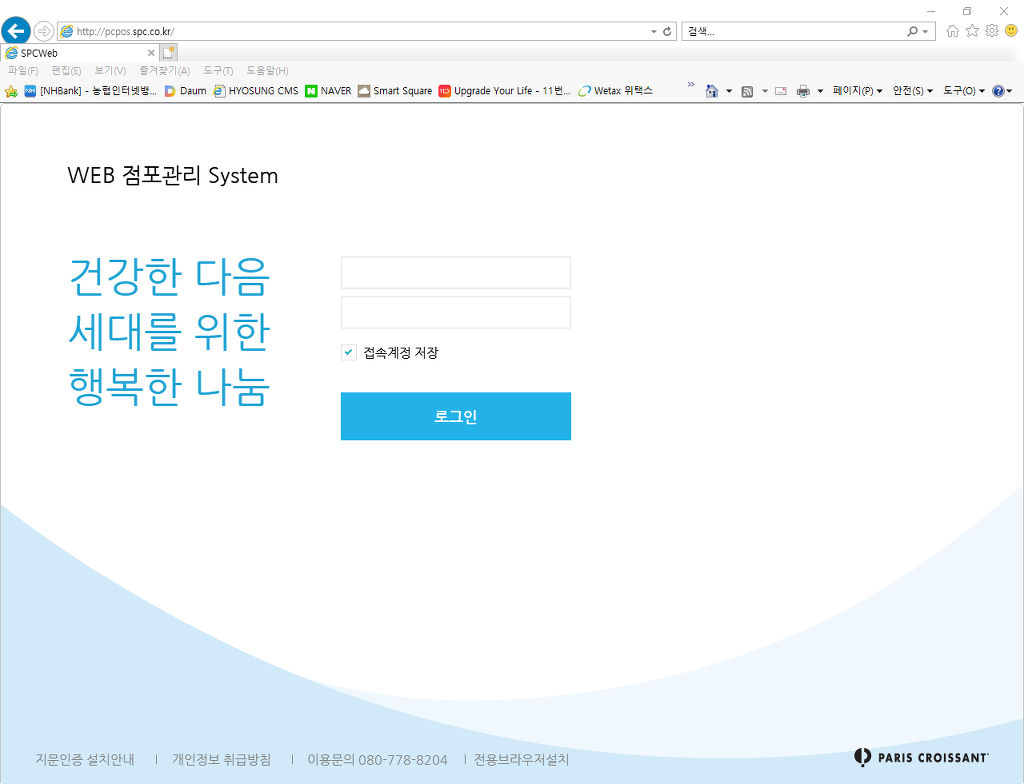Open the NHBank 농협인터넷뱅킹 bookmark
Image resolution: width=1024 pixels, height=784 pixels.
[x=91, y=91]
